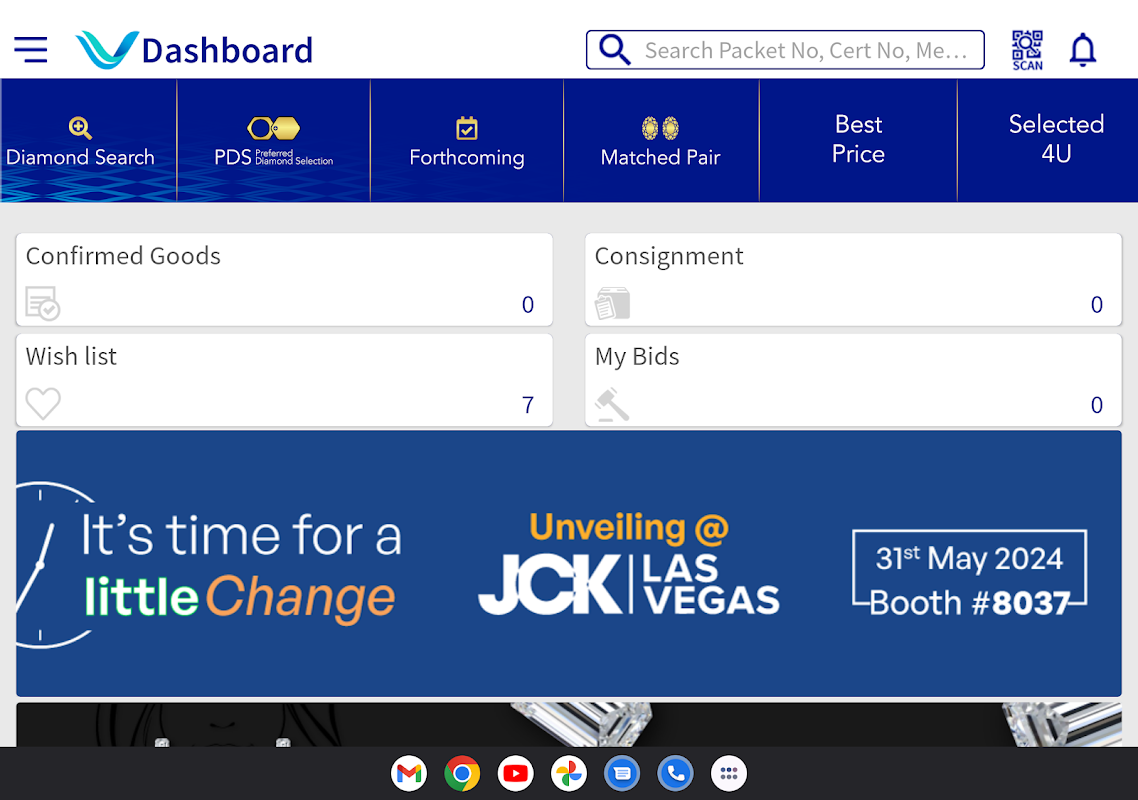Open the hamburger navigation menu

pyautogui.click(x=30, y=50)
